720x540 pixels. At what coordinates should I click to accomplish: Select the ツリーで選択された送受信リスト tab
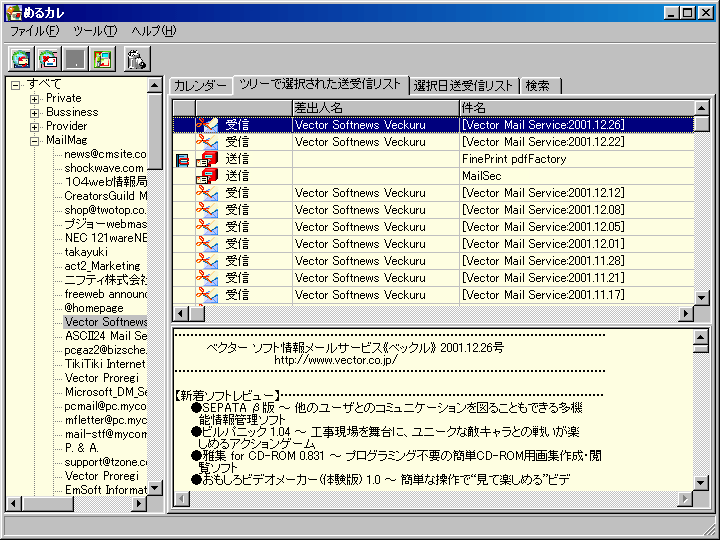point(321,84)
